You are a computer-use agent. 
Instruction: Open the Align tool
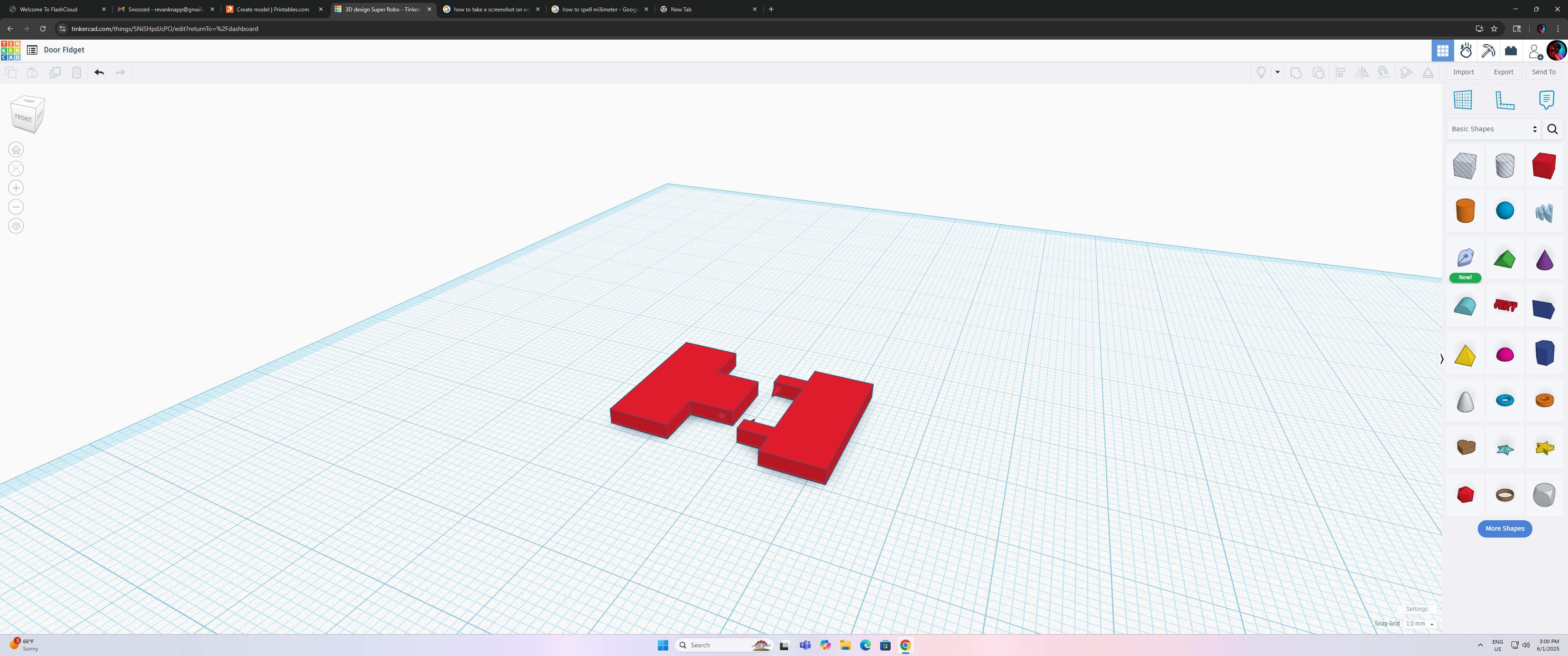(1341, 72)
